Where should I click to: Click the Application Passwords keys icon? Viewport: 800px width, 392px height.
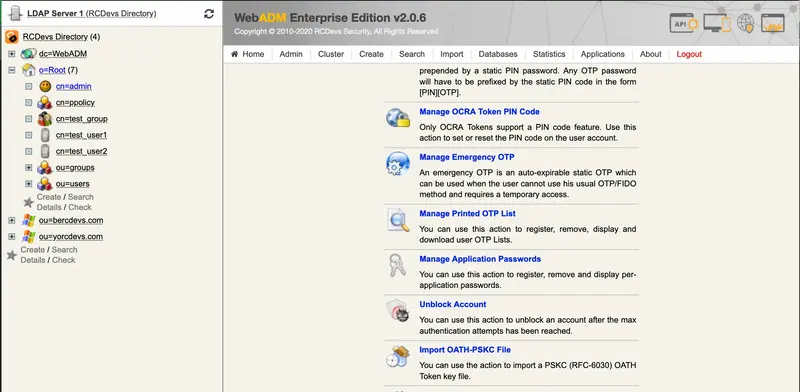(x=397, y=265)
